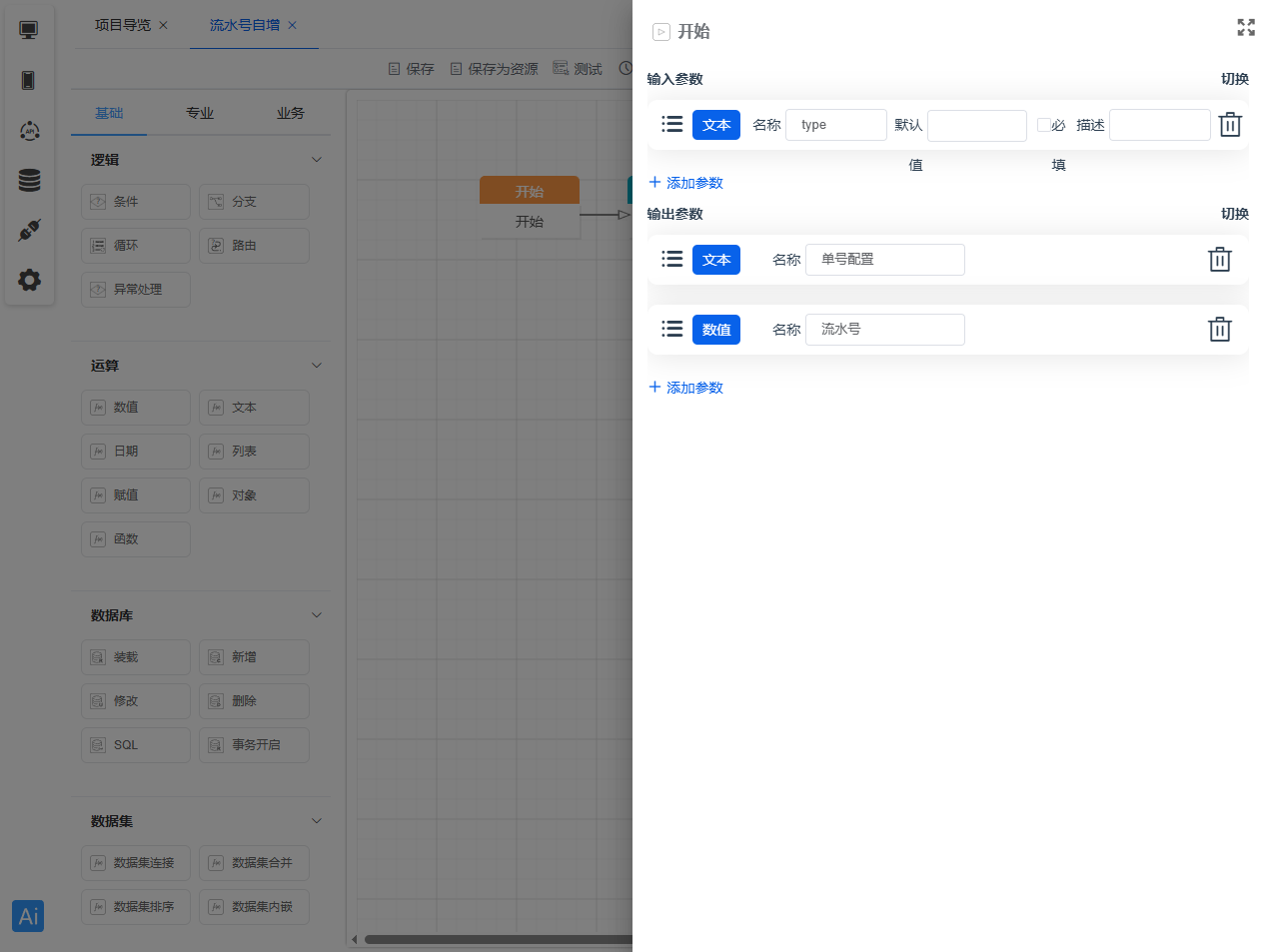Delete the 单号配置 output parameter
The width and height of the screenshot is (1264, 952).
[1219, 260]
